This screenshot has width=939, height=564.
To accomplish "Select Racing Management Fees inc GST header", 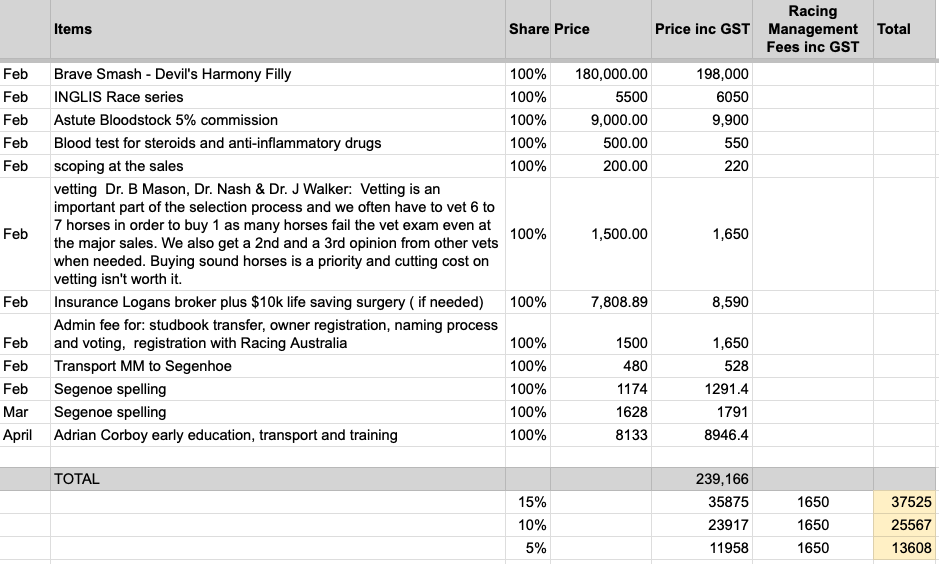I will [x=813, y=29].
